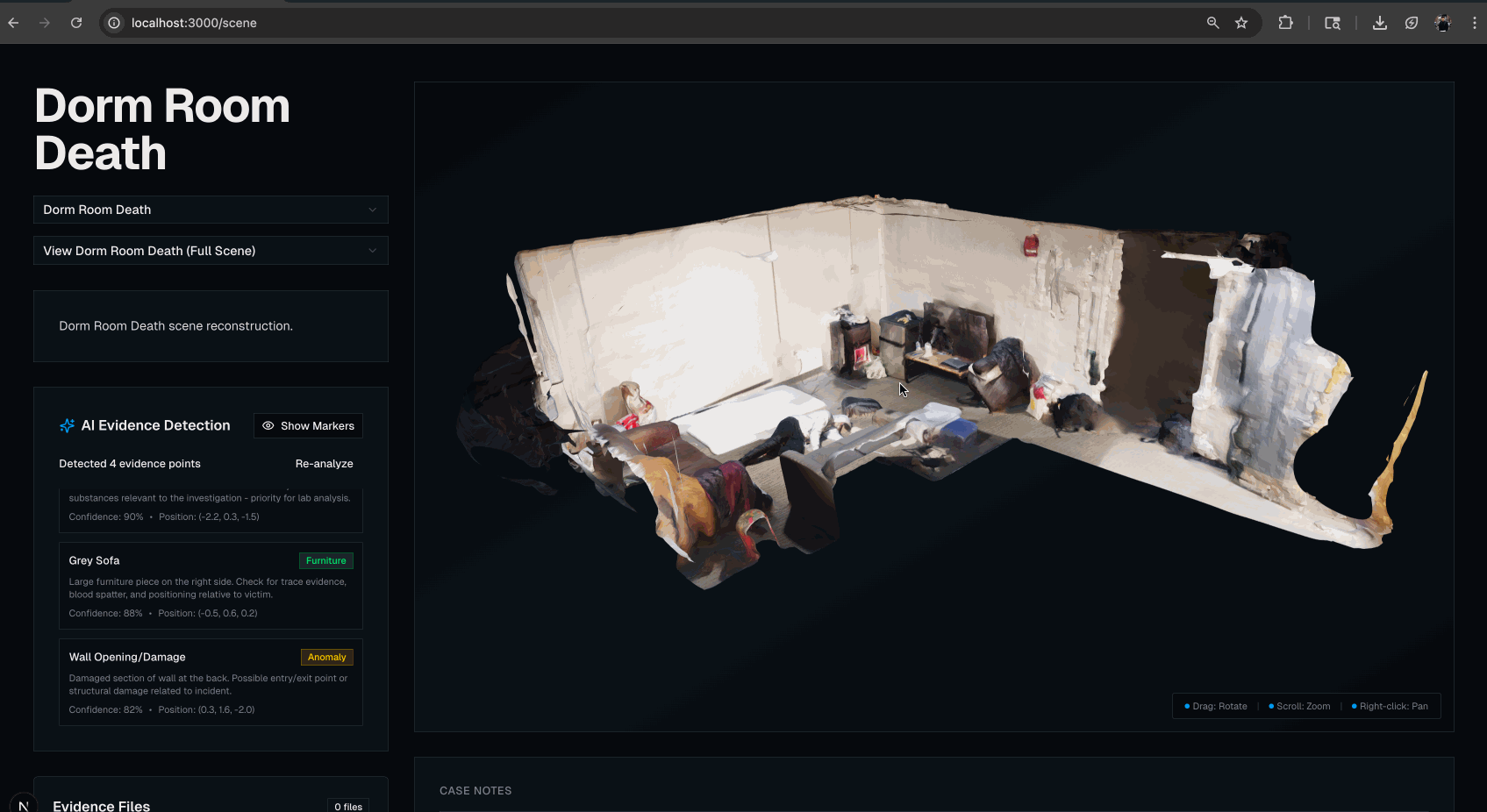Click the Furniture tag badge
Screen dimensions: 1487x812
pos(325,561)
